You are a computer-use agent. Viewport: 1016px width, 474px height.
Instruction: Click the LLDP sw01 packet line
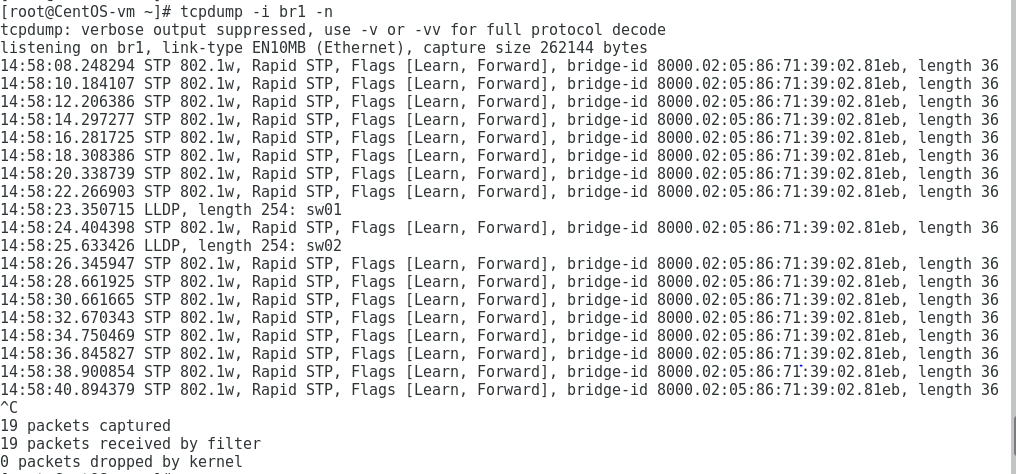[x=171, y=210]
